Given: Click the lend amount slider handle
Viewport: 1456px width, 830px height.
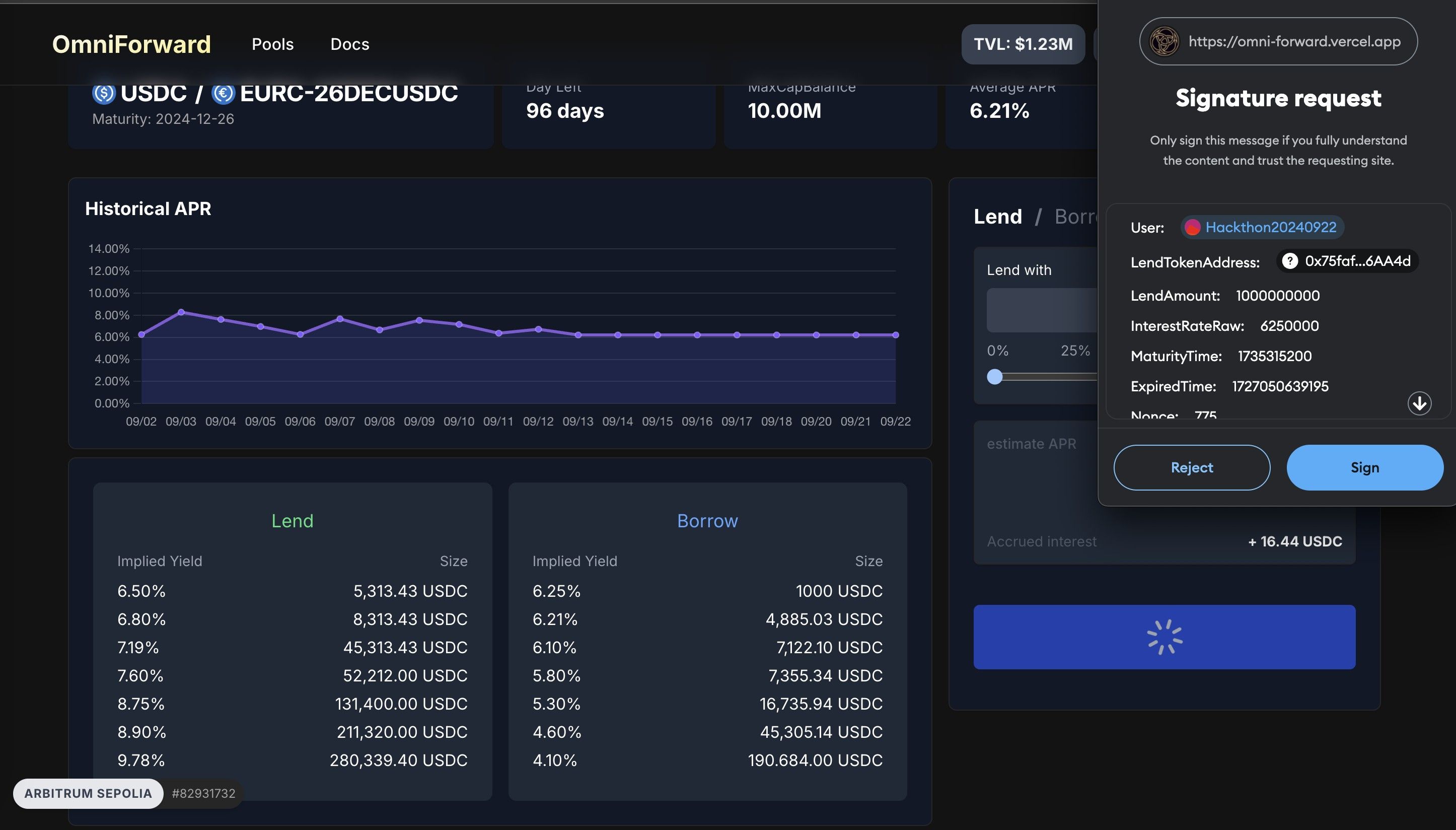Looking at the screenshot, I should coord(994,377).
